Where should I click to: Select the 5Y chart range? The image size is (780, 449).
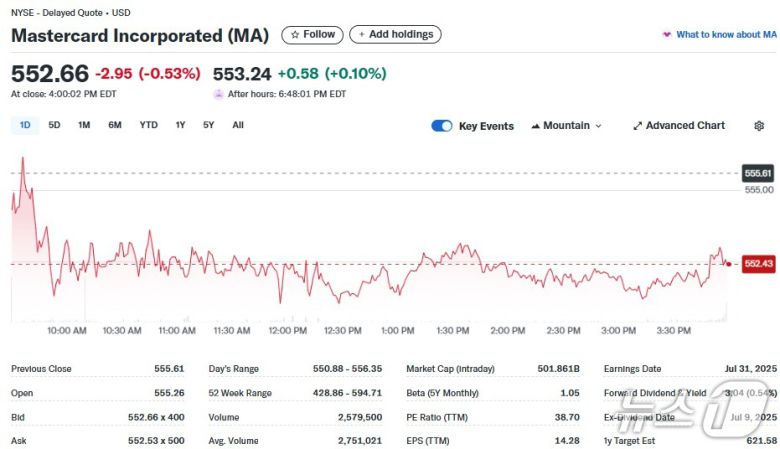click(208, 125)
